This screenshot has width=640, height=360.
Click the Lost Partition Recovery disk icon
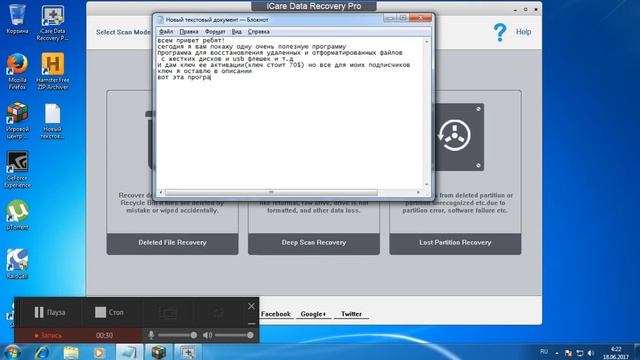455,136
